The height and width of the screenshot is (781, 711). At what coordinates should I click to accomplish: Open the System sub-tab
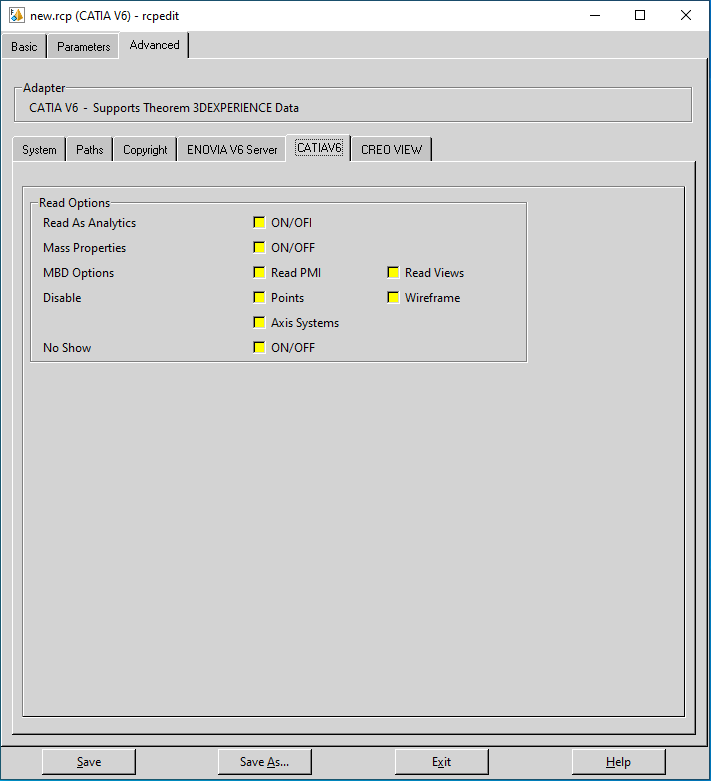pos(39,149)
